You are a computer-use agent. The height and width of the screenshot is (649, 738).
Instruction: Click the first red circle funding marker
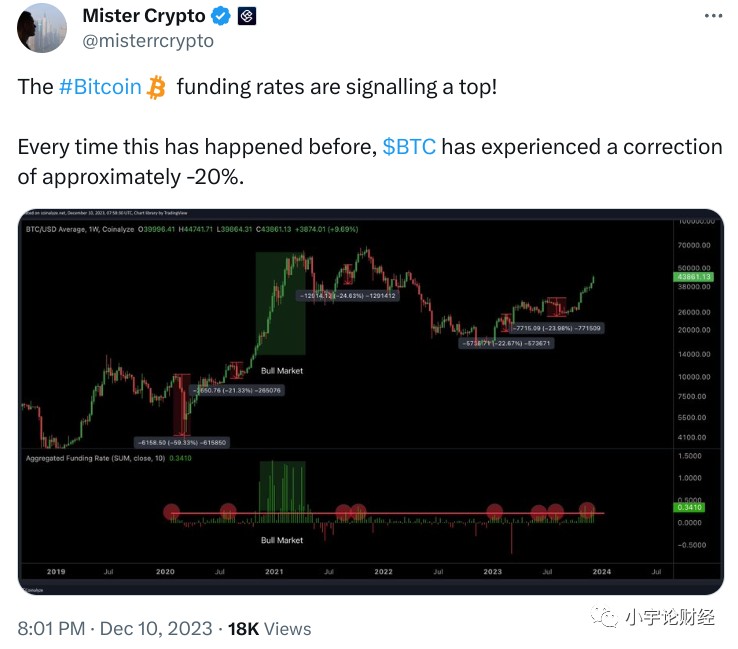coord(171,512)
